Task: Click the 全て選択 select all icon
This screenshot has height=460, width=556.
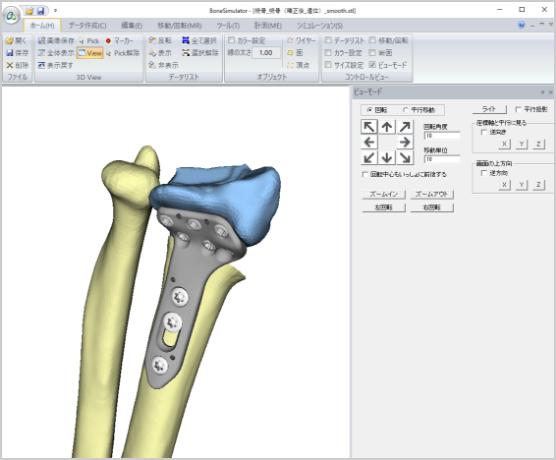Action: click(185, 40)
